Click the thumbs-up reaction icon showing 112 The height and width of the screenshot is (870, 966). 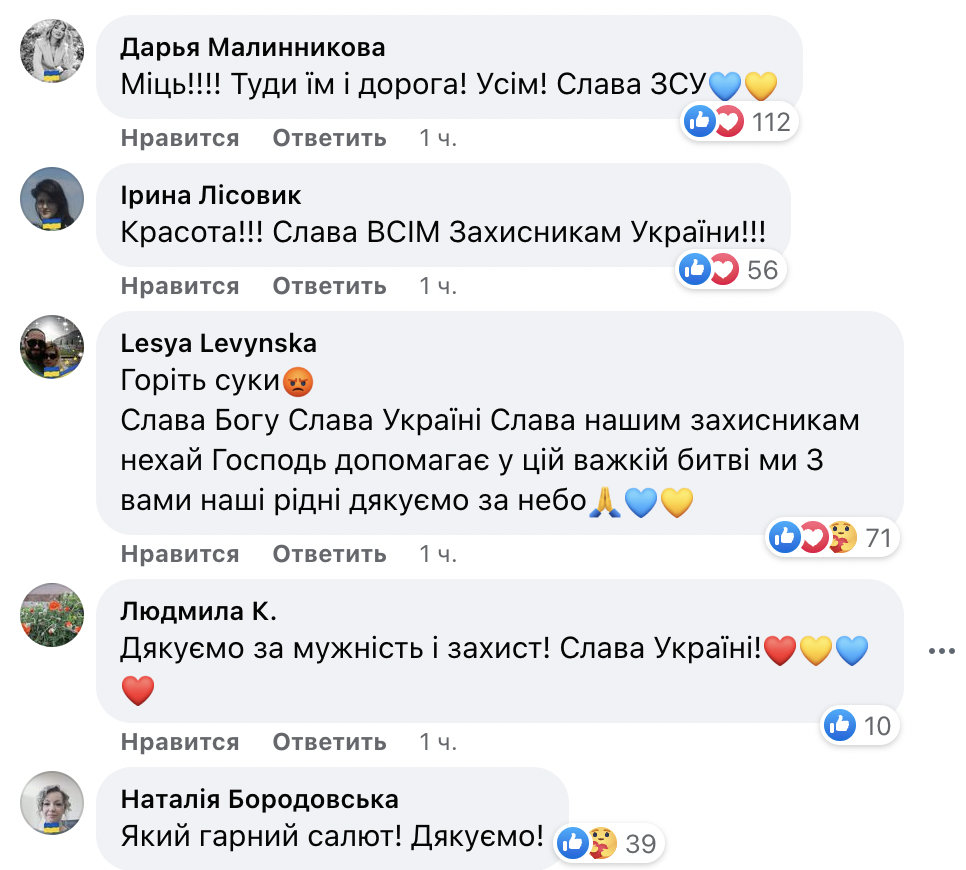[698, 121]
